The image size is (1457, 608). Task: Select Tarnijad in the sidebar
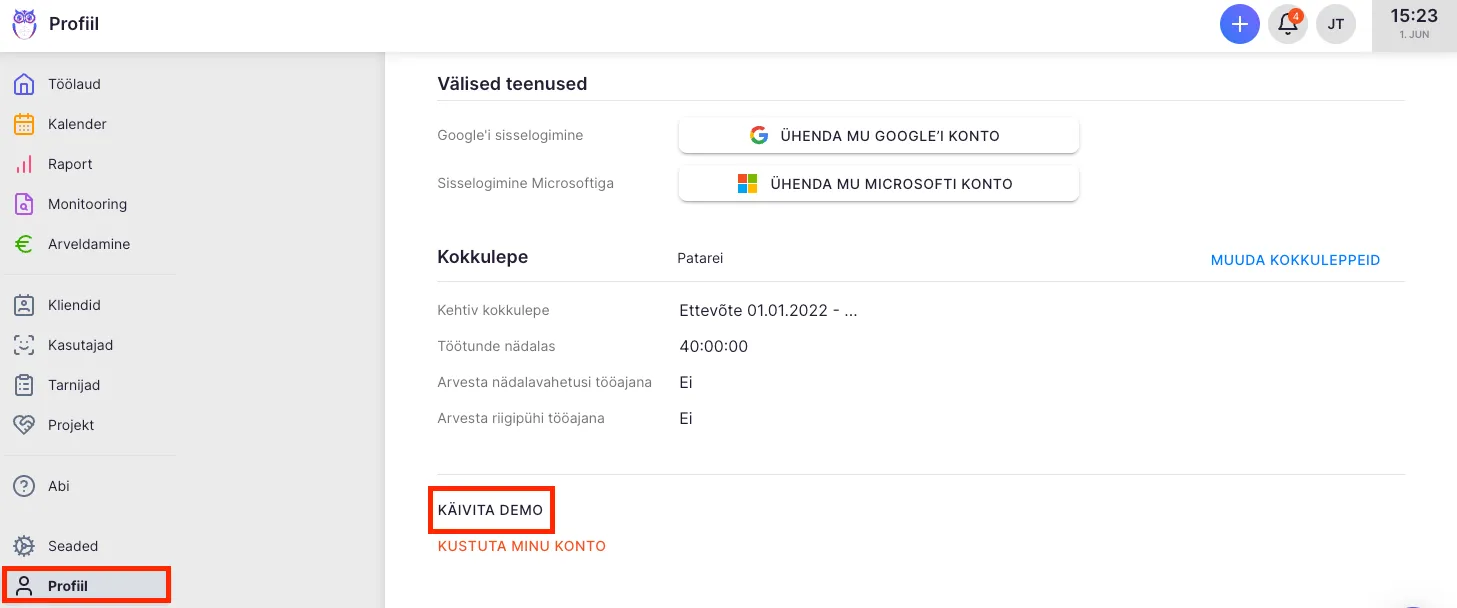tap(74, 385)
